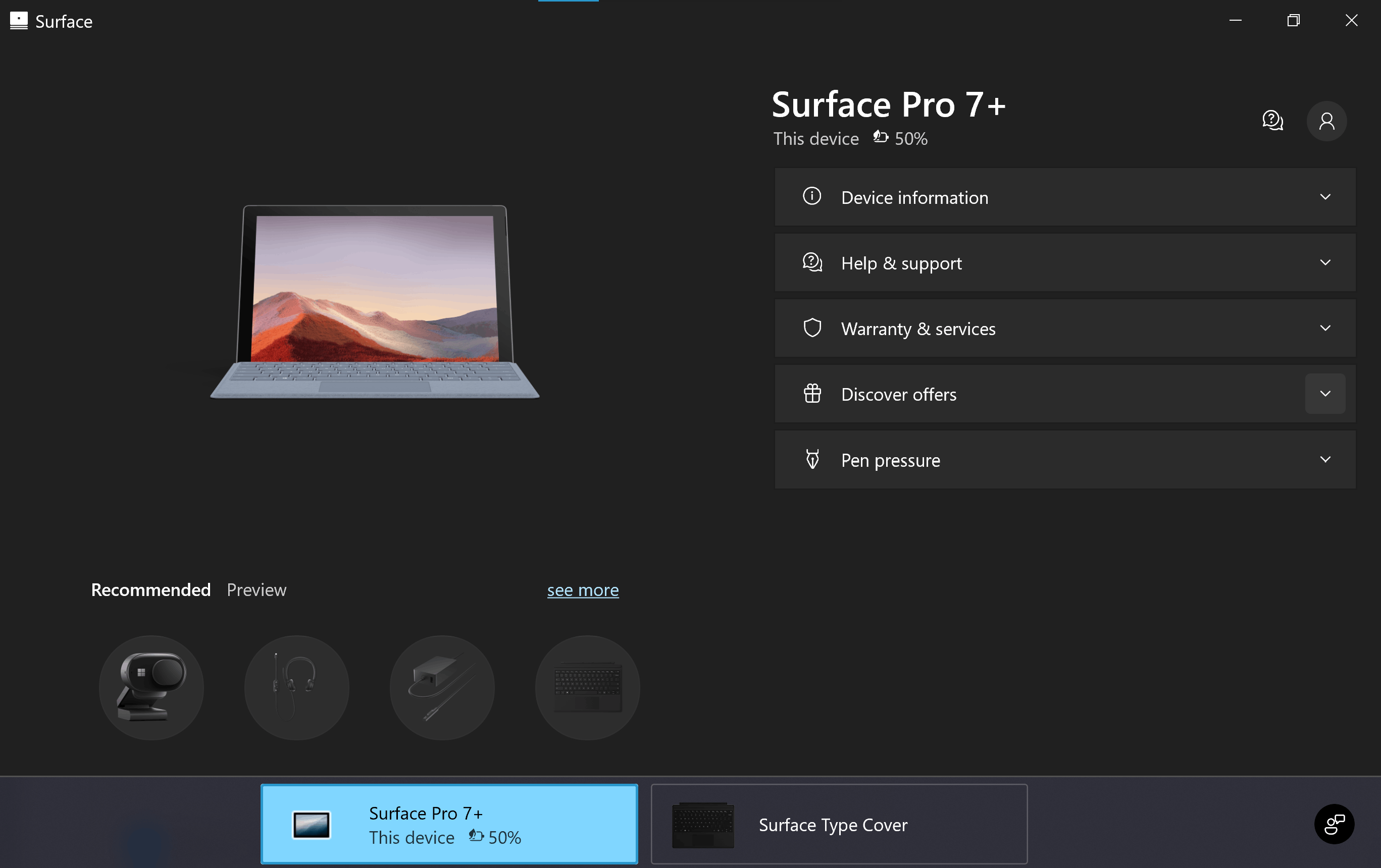Select the Surface Pro 7+ device tab
Screen dimensions: 1381x868
pyautogui.click(x=449, y=824)
